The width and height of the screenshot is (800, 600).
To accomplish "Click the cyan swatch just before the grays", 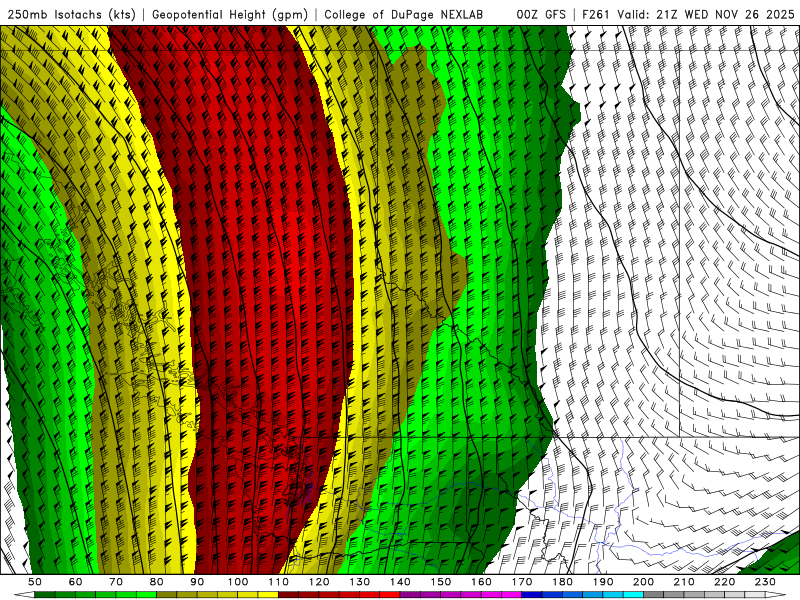I will [634, 595].
